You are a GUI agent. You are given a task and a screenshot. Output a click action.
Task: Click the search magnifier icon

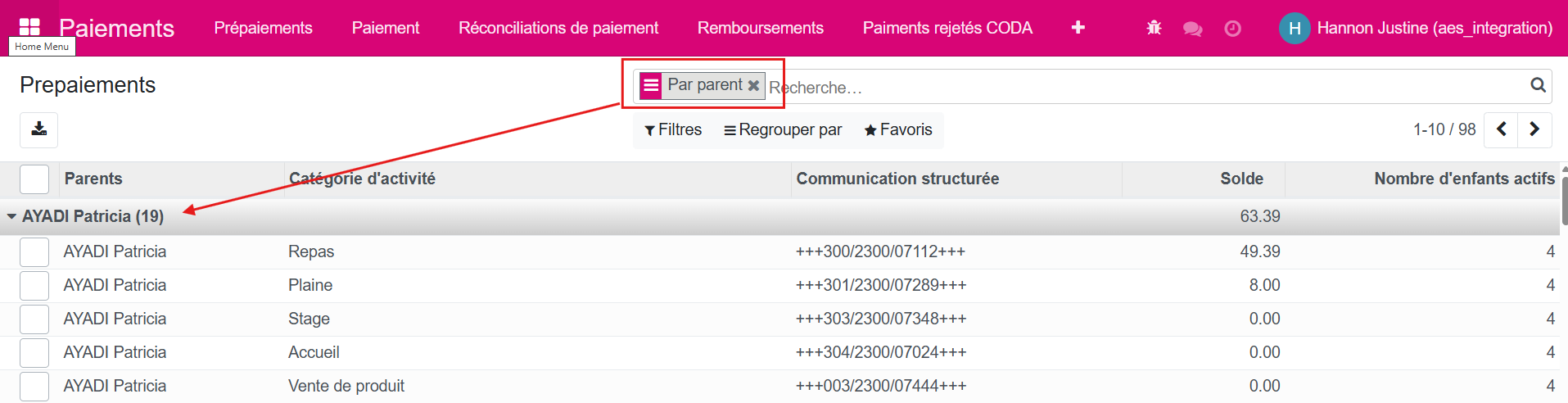(x=1538, y=85)
